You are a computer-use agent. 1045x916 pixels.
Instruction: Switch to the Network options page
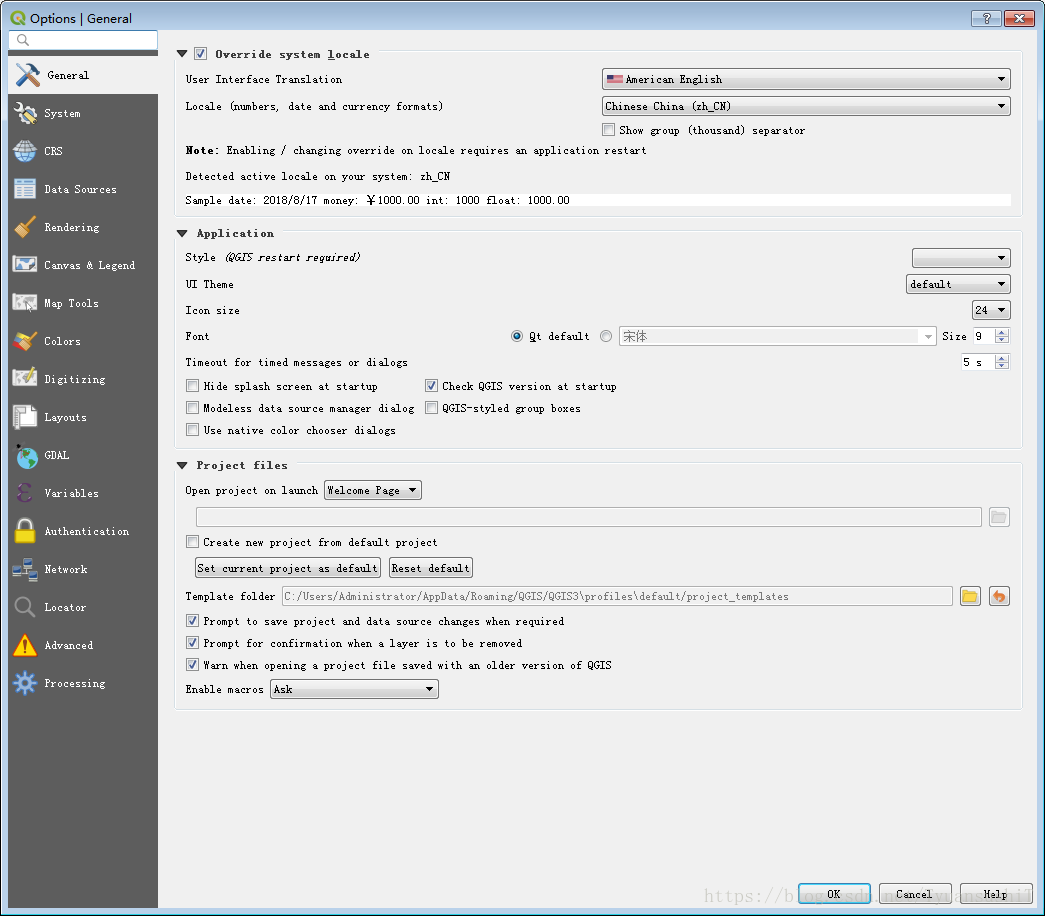(83, 569)
